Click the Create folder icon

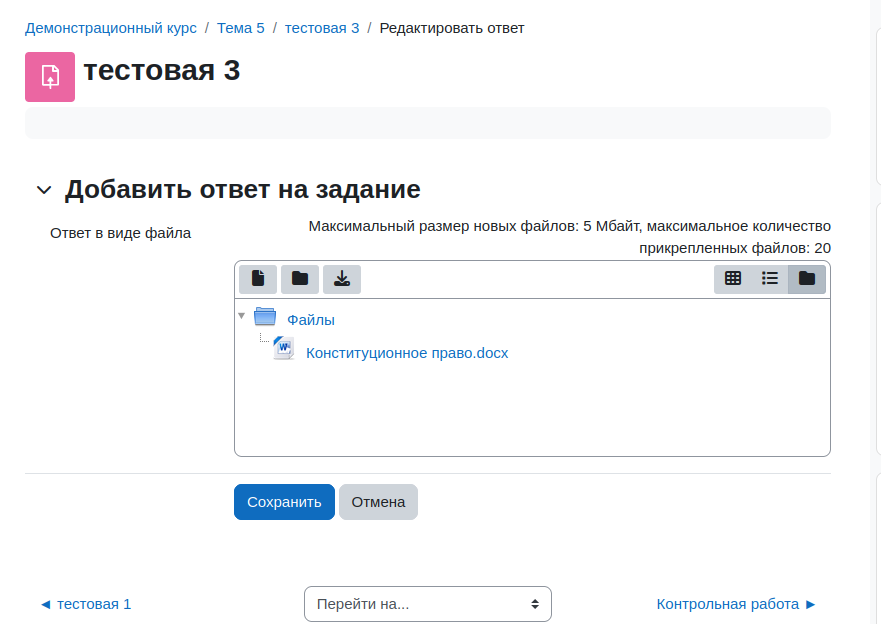[300, 279]
